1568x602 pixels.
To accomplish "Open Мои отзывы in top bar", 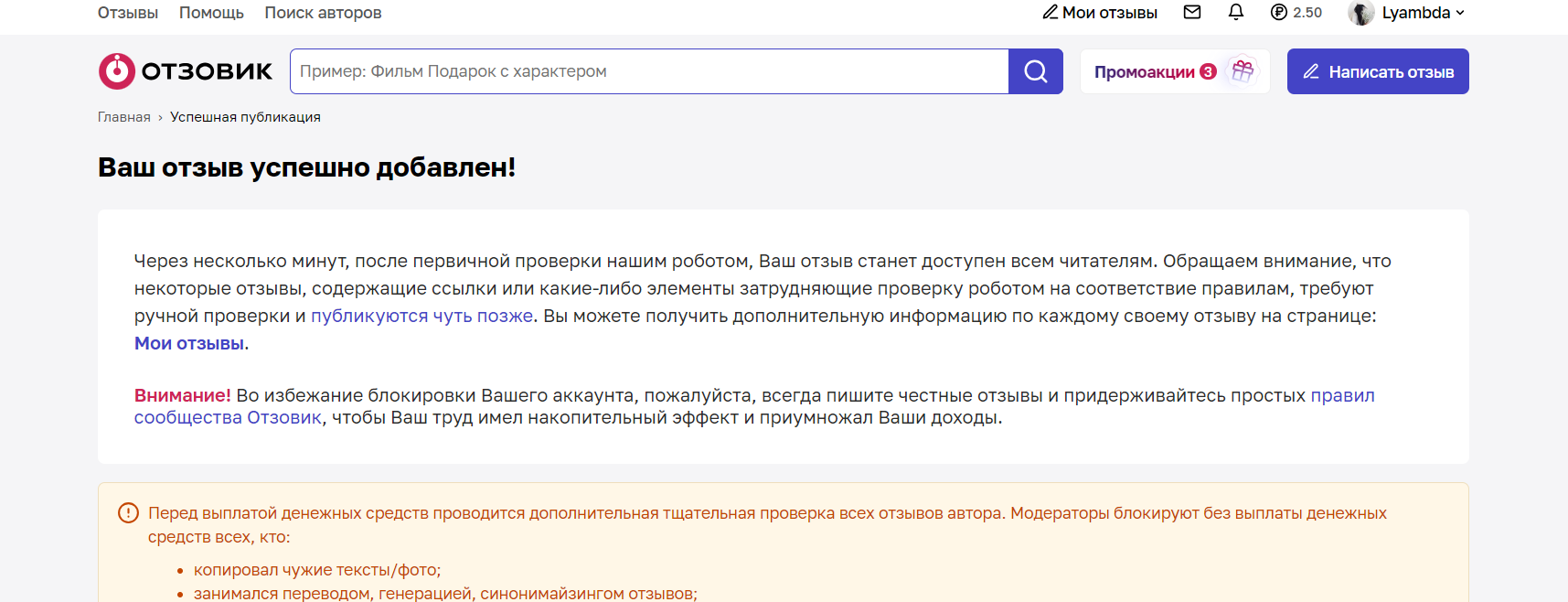I will click(1100, 13).
